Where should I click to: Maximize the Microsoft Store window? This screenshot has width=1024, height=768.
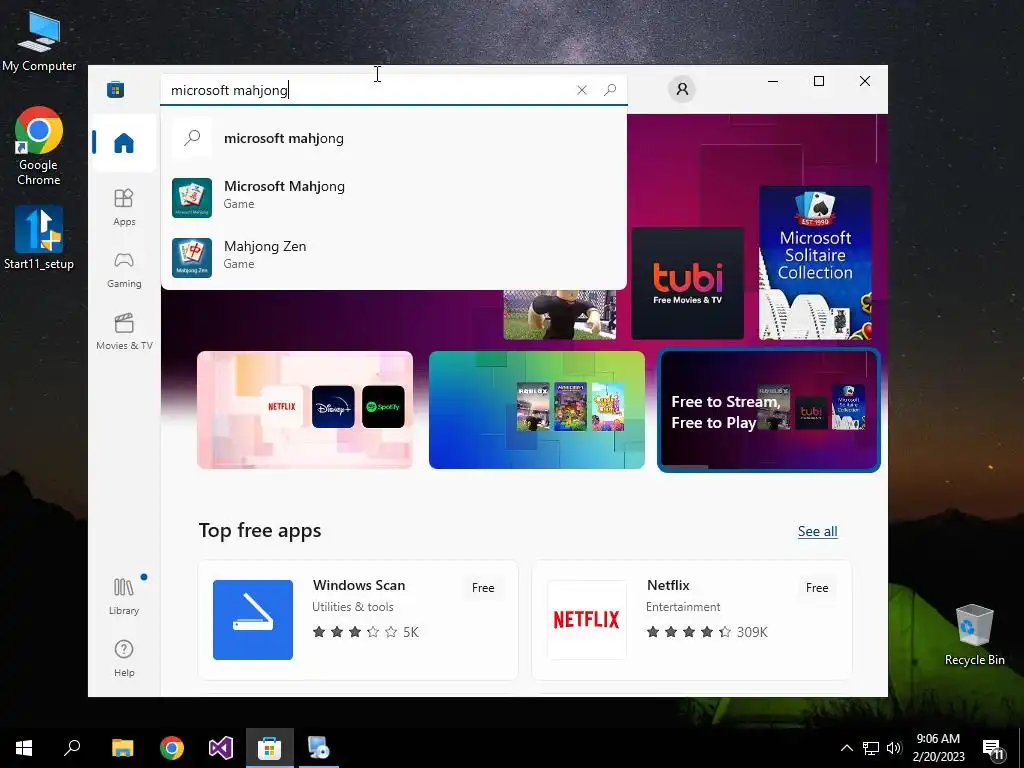tap(819, 81)
